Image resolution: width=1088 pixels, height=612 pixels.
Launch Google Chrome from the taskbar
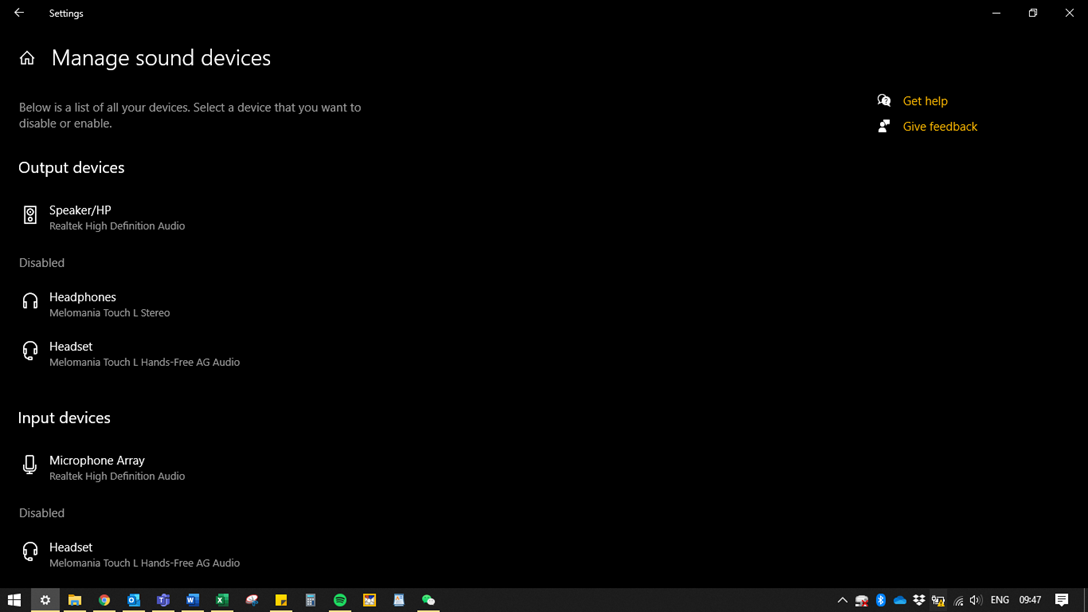(x=104, y=600)
